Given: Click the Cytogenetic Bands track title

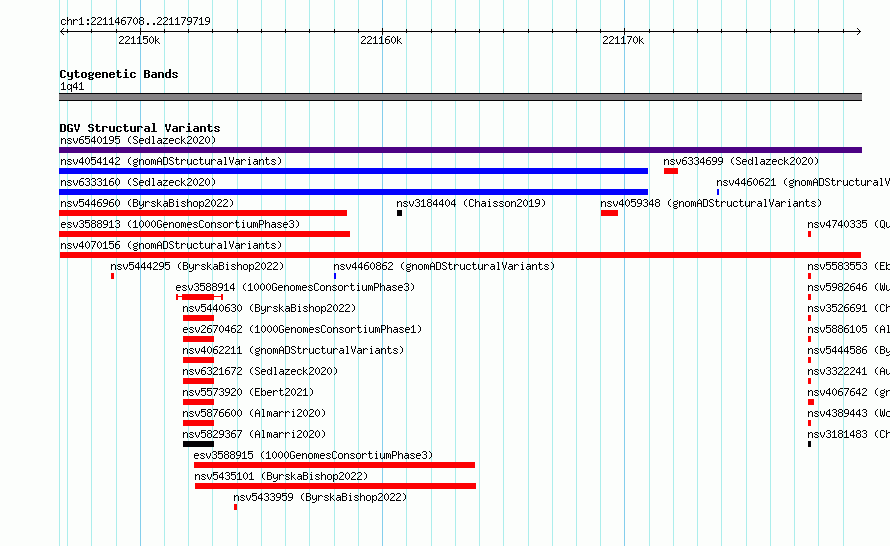Looking at the screenshot, I should pyautogui.click(x=119, y=74).
